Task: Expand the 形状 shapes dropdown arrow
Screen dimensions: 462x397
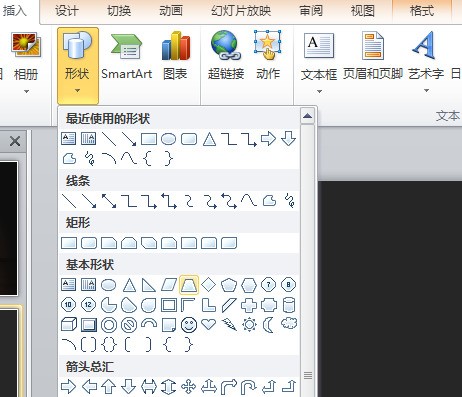Action: pos(77,90)
